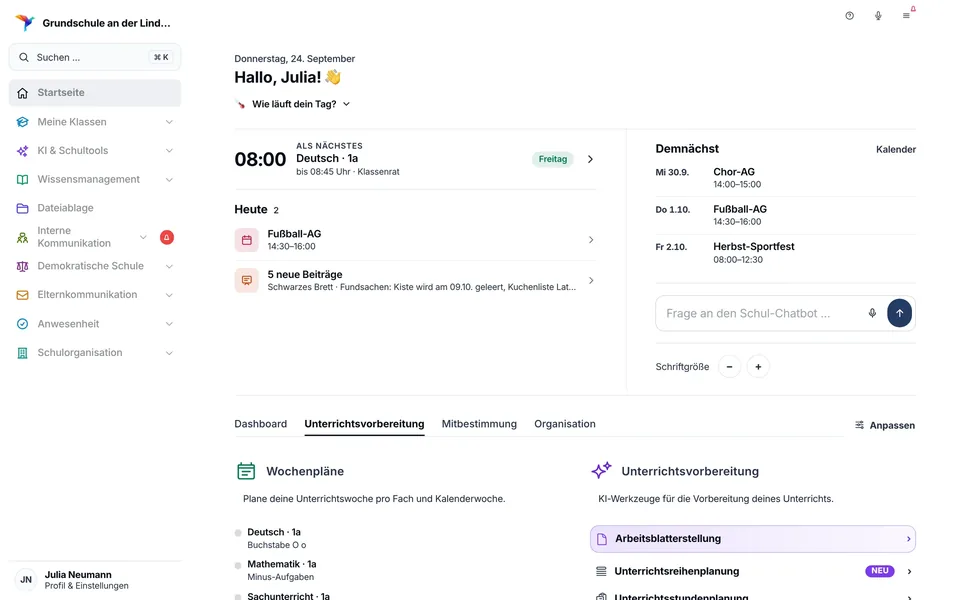960x600 pixels.
Task: Click the chatbot microphone icon
Action: click(x=872, y=313)
